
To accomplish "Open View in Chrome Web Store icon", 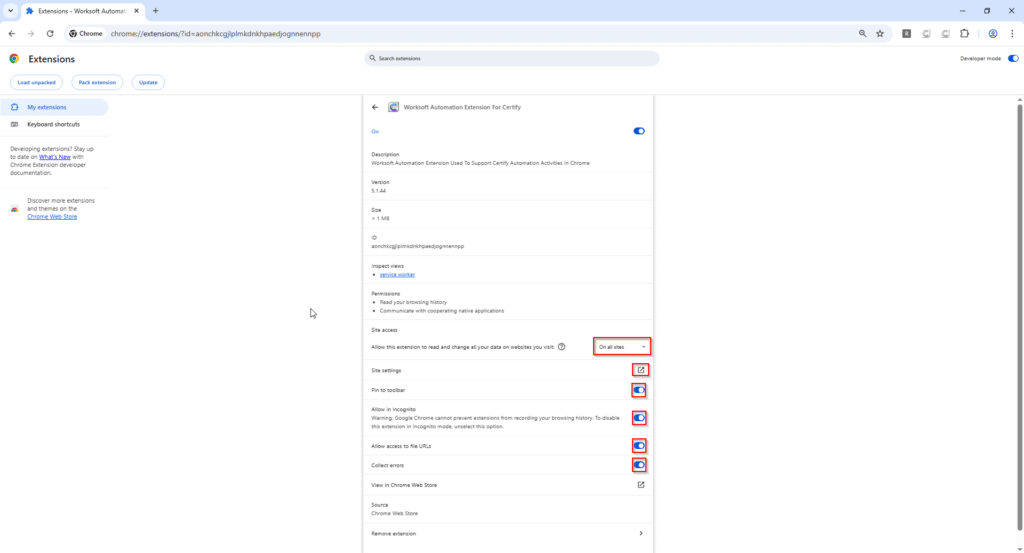I will point(641,485).
